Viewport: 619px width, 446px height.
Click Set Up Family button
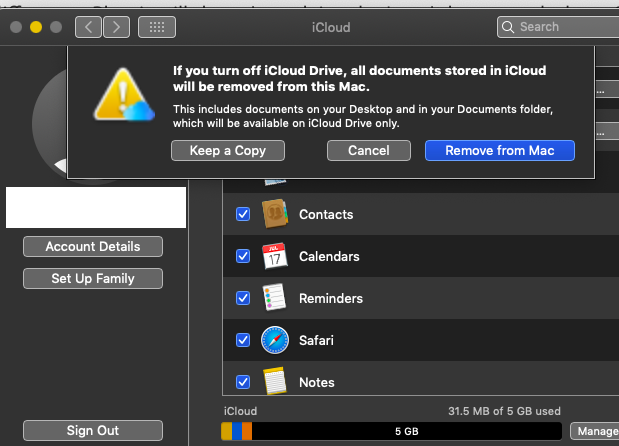pyautogui.click(x=93, y=278)
